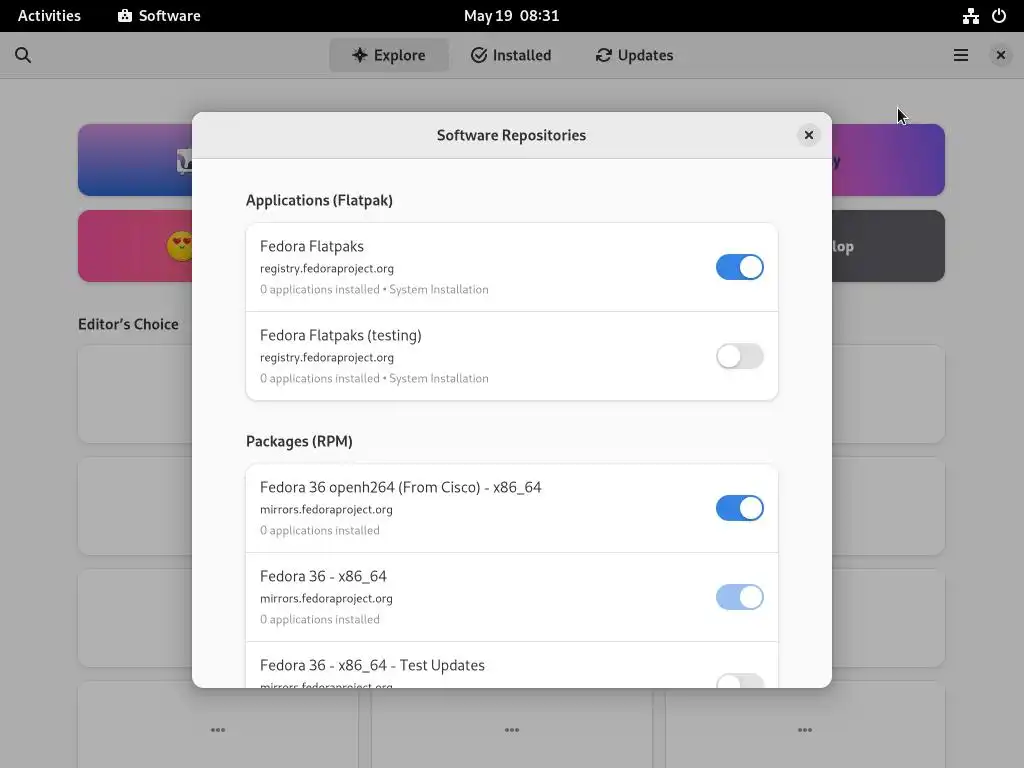Switch to the Explore tab
The image size is (1024, 768).
tap(389, 56)
